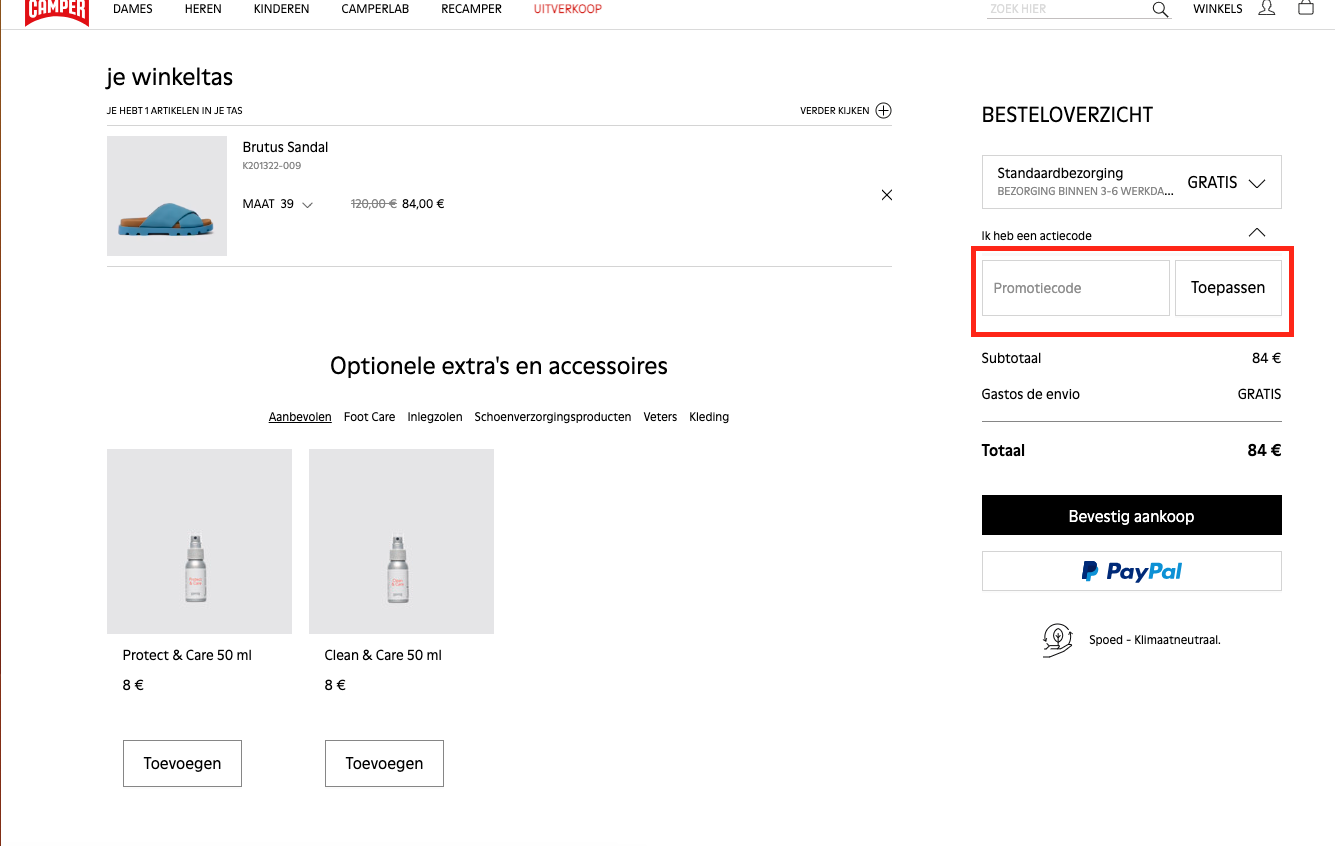The image size is (1335, 846).
Task: Remove Brutus Sandal with the X icon
Action: click(x=886, y=195)
